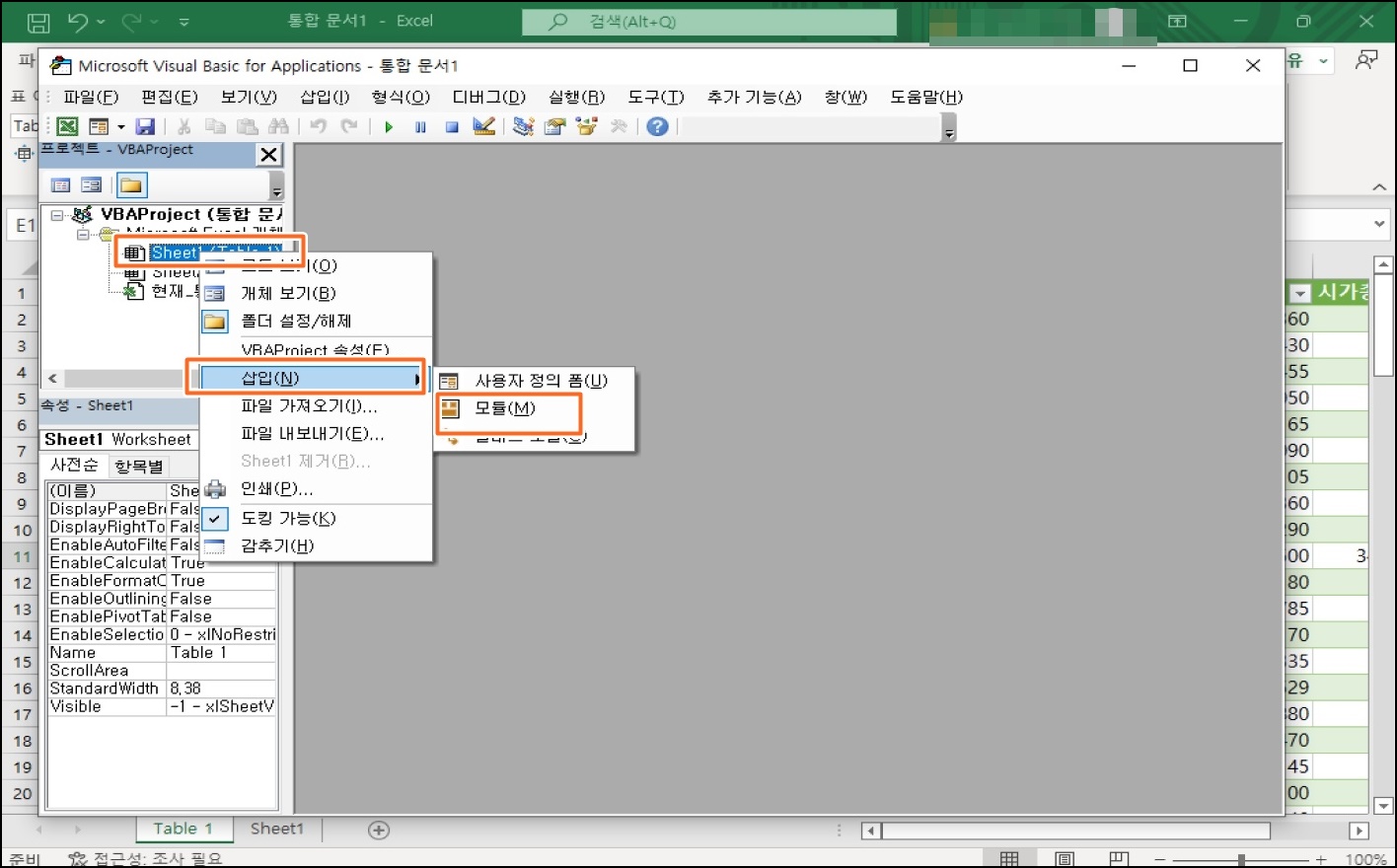Switch to 항목별 properties tab
1397x868 pixels.
point(139,466)
